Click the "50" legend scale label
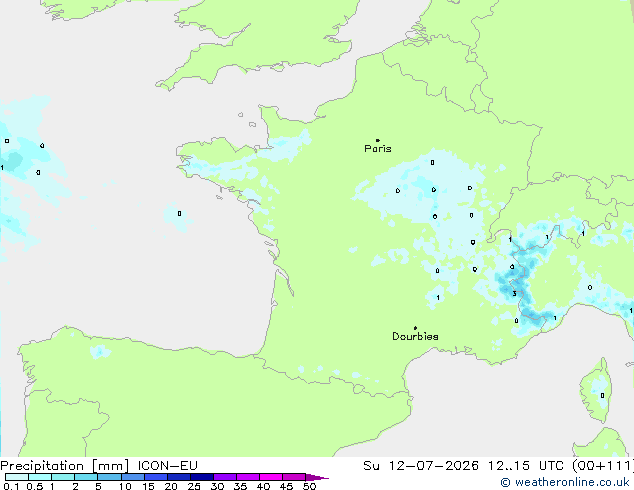634x490 pixels. [x=309, y=486]
